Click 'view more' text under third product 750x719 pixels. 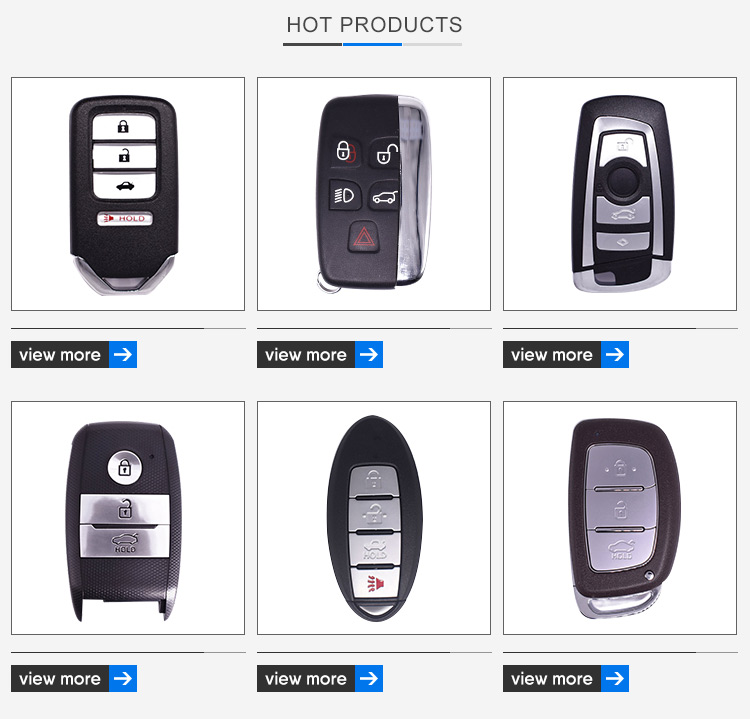[551, 355]
